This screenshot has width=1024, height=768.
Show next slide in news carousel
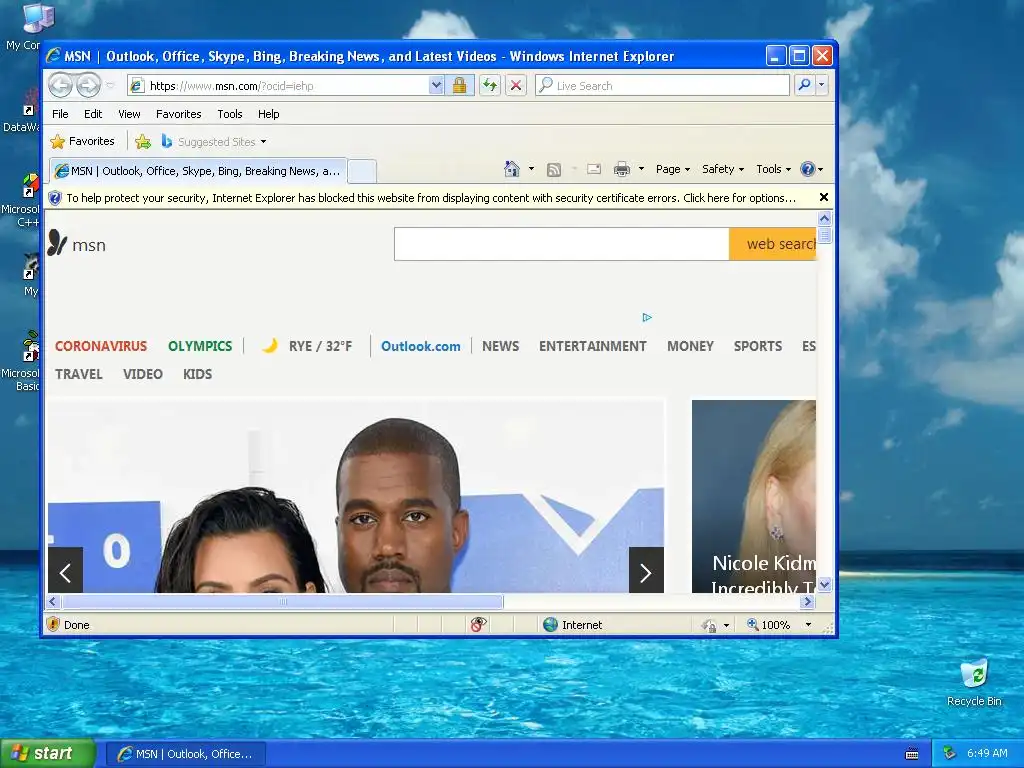coord(646,570)
